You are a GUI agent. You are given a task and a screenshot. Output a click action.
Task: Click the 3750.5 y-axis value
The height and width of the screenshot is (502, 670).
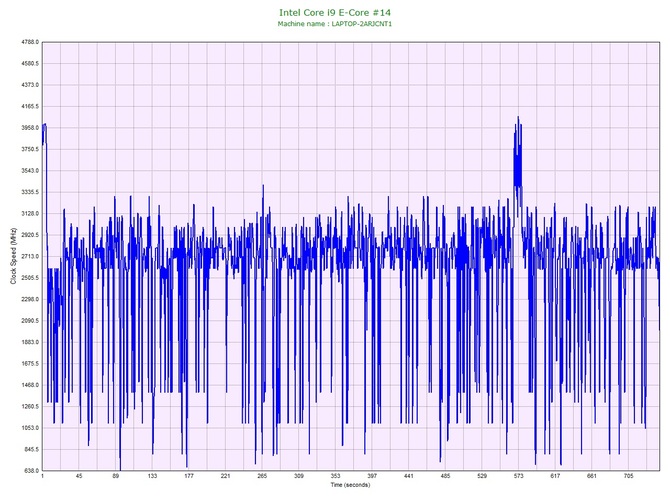(x=30, y=149)
